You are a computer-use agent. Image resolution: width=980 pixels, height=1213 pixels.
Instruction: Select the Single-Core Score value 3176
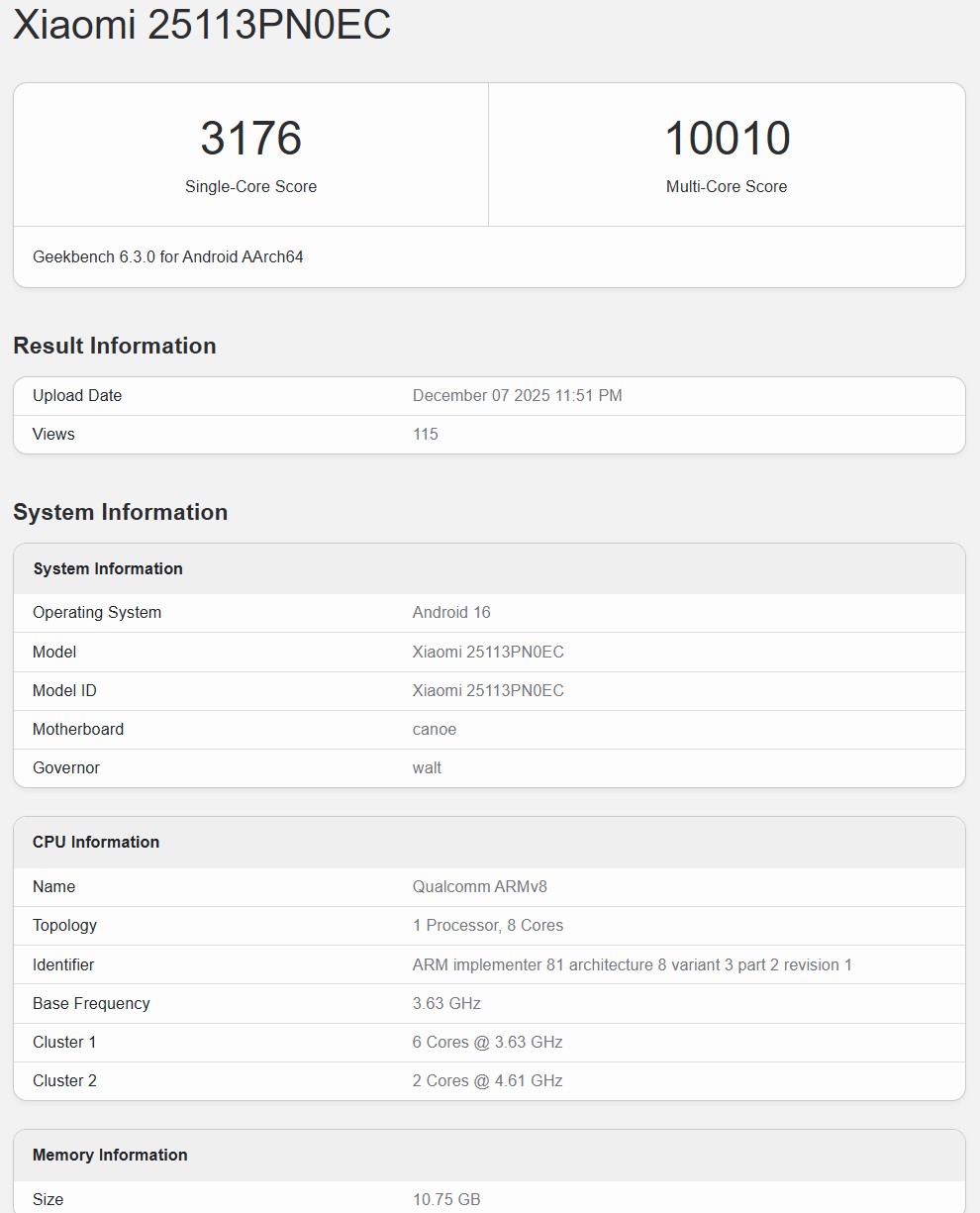pos(250,140)
